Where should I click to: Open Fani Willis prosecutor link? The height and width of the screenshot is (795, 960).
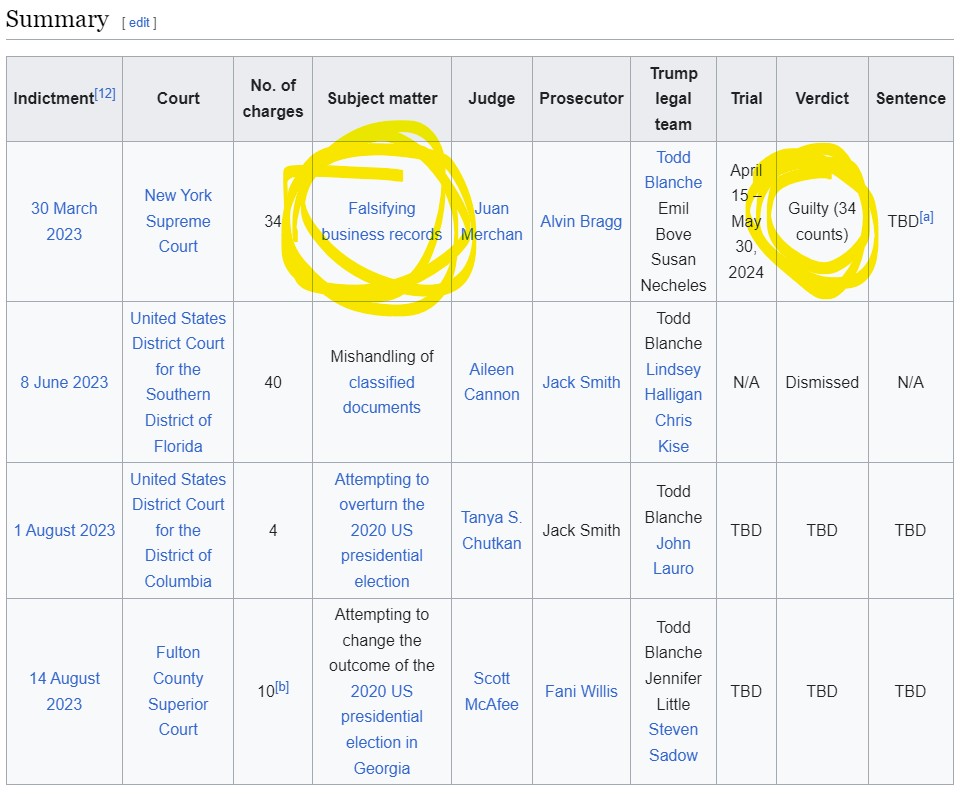click(581, 691)
